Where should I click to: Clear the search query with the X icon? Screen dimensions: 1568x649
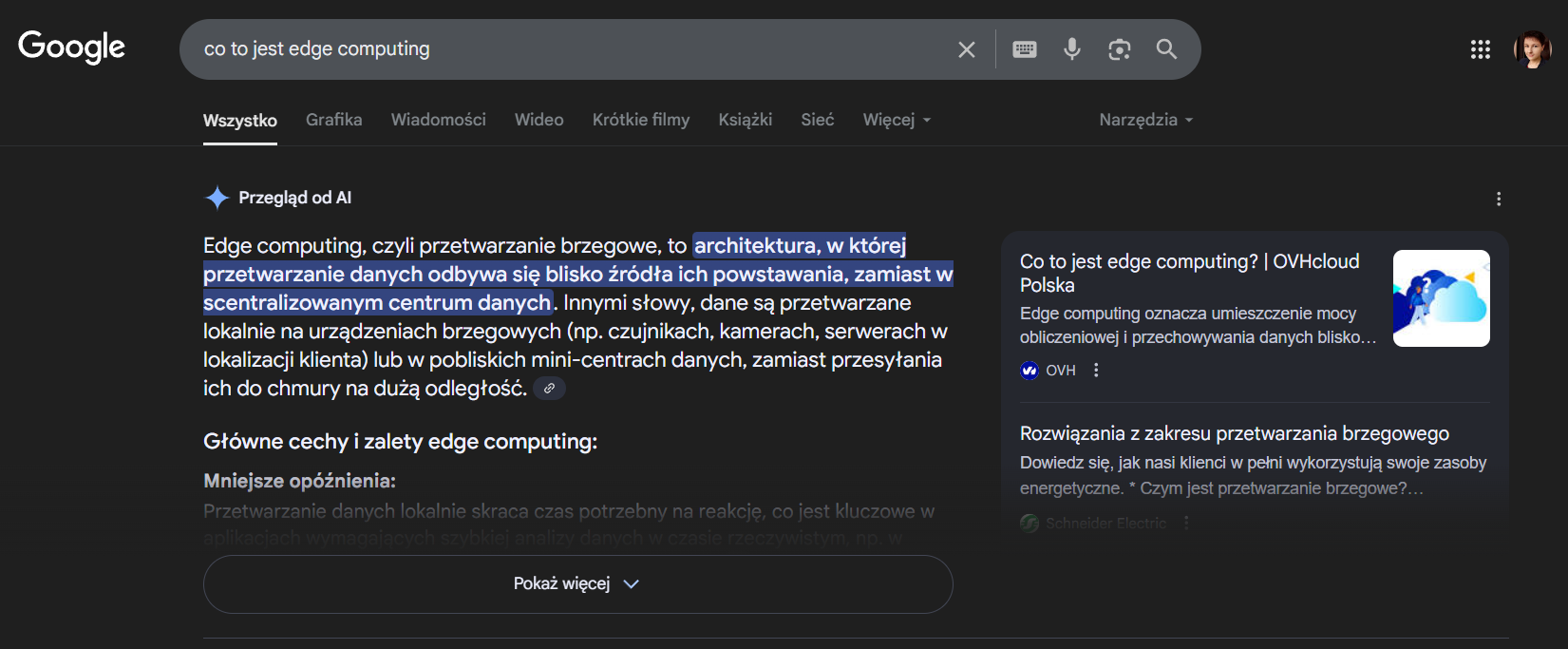(x=966, y=49)
